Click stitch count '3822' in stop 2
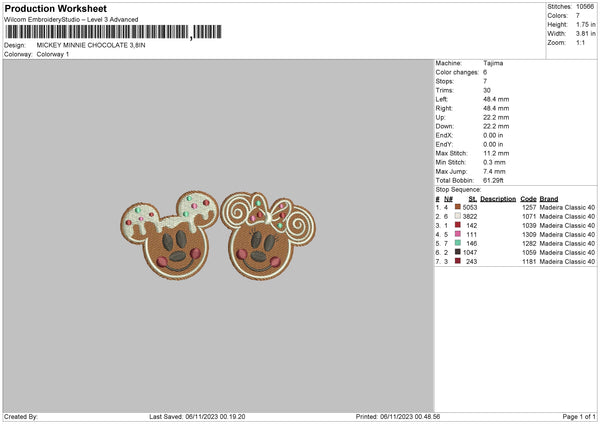 pos(470,217)
